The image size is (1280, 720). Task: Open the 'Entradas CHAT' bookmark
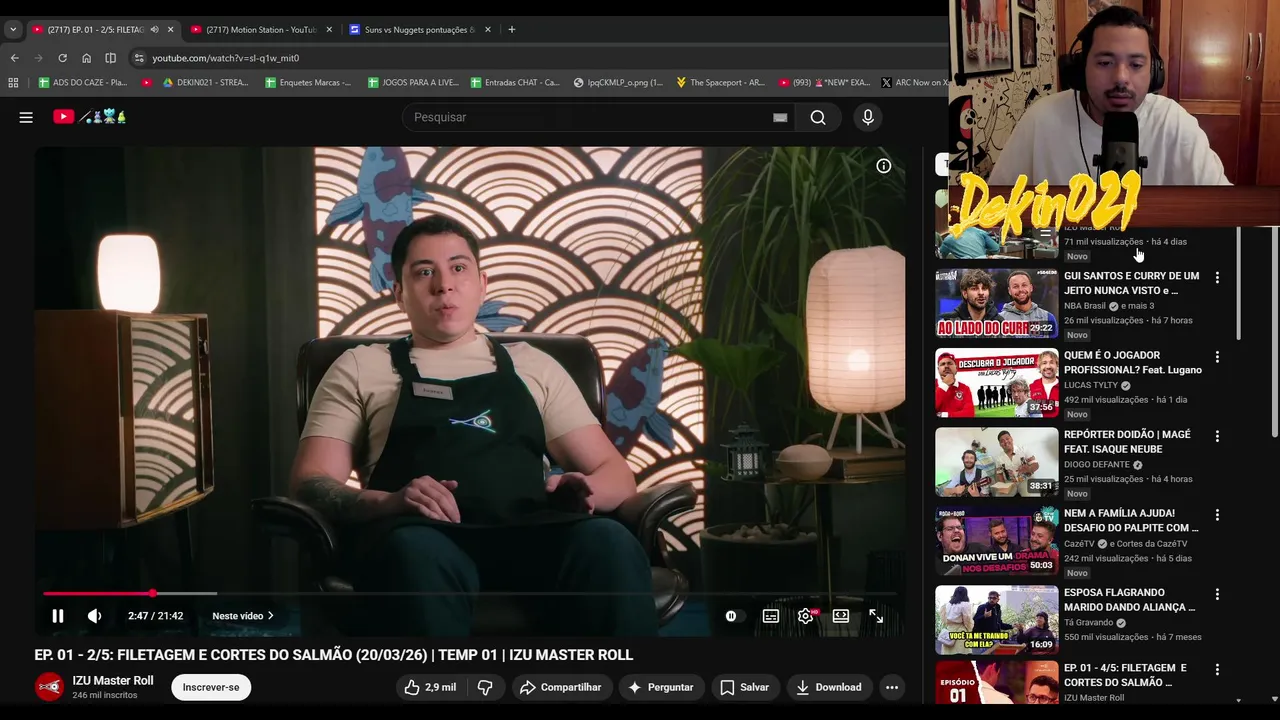click(x=515, y=83)
